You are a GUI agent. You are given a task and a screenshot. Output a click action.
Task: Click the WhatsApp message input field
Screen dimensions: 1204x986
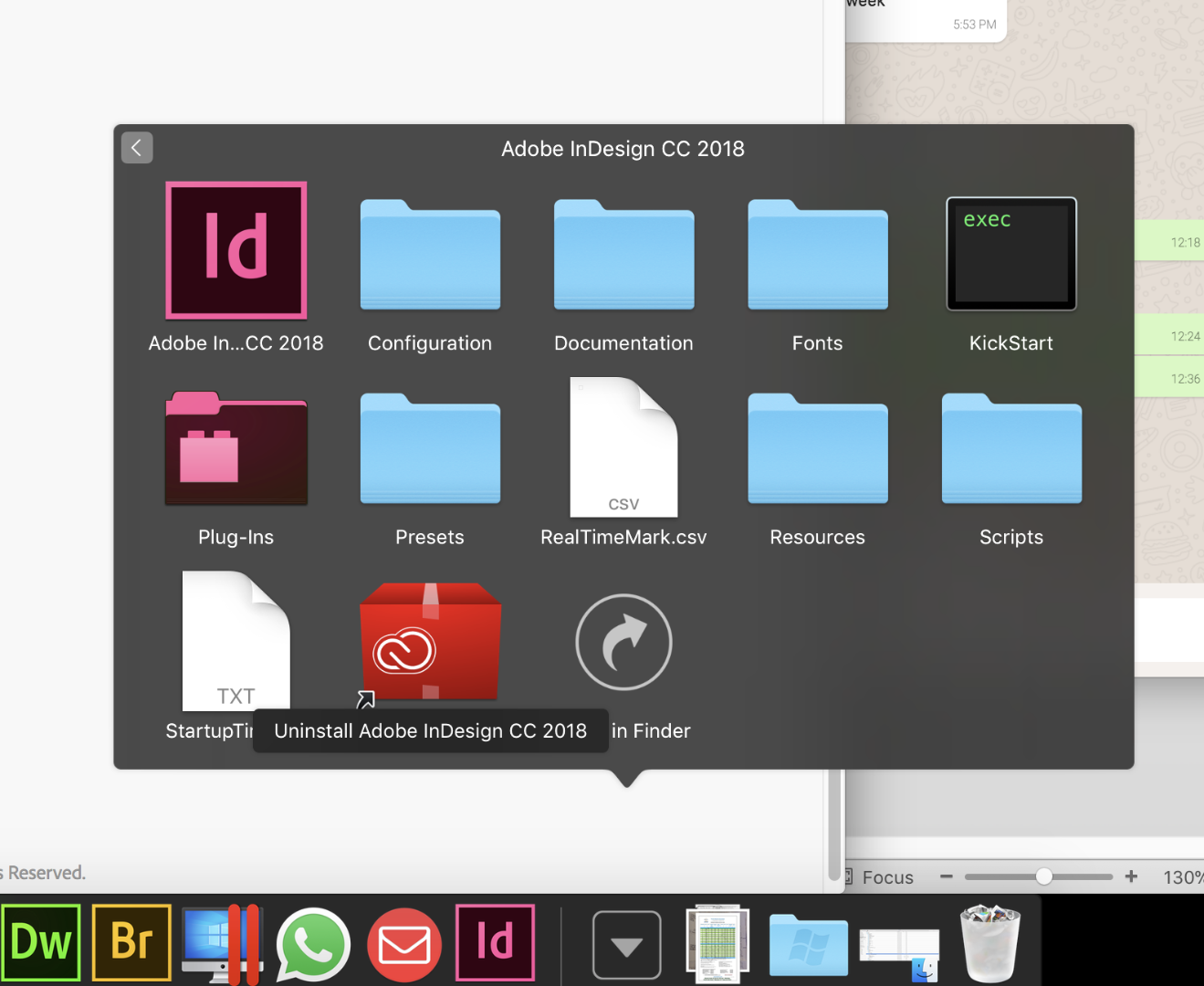pos(1169,630)
